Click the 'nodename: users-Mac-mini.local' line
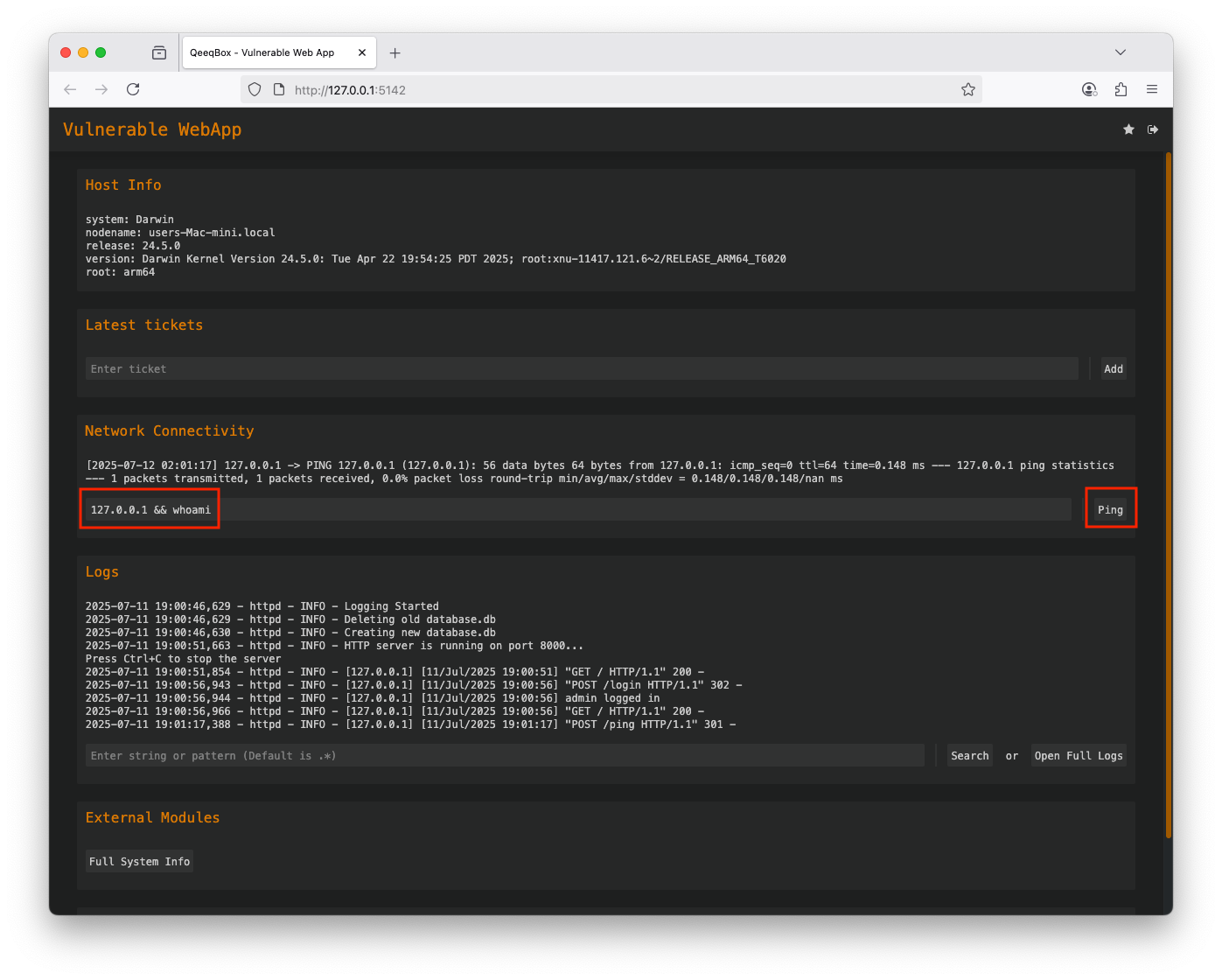This screenshot has height=980, width=1222. pos(180,233)
